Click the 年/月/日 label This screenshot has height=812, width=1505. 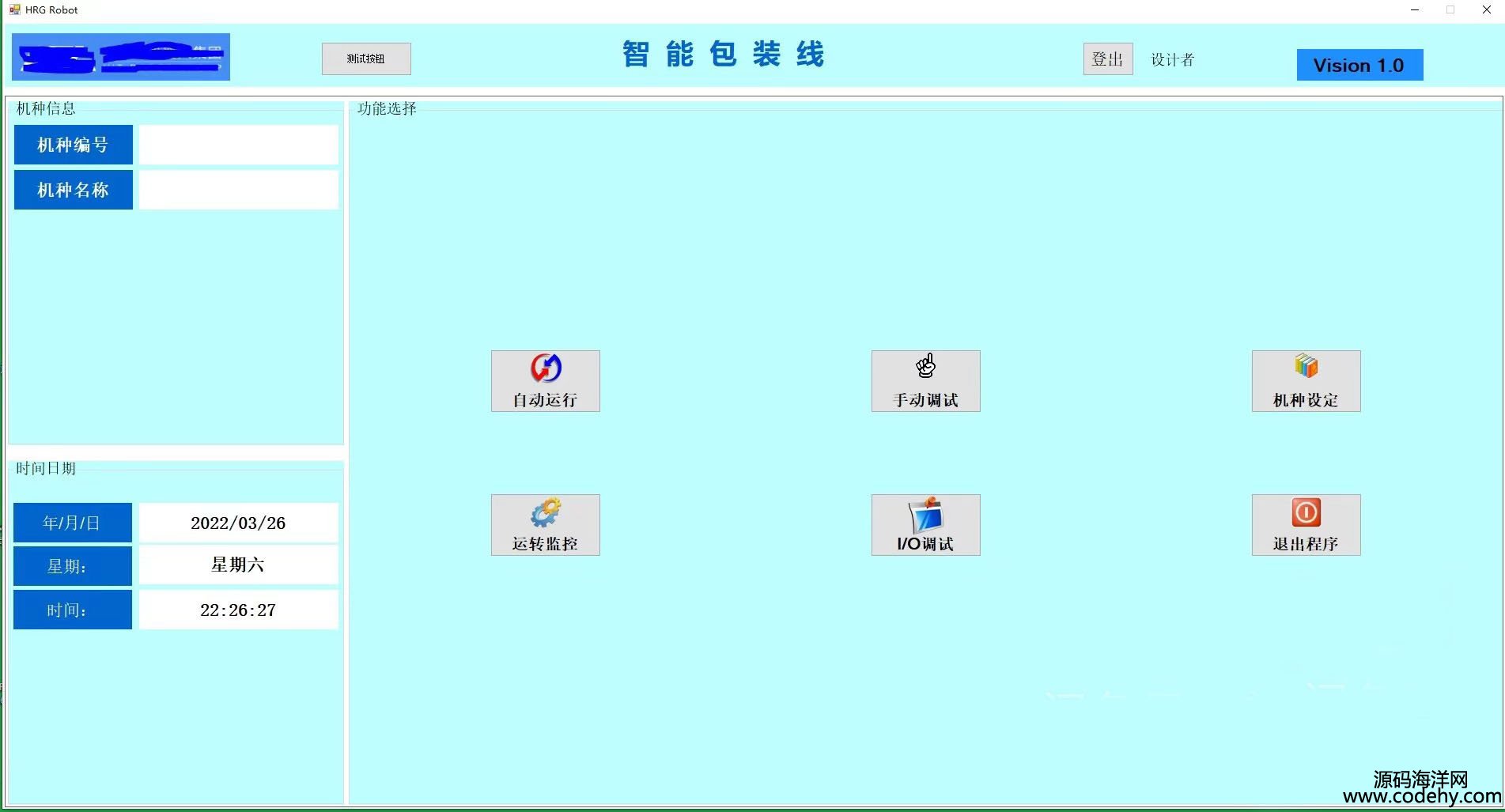72,523
